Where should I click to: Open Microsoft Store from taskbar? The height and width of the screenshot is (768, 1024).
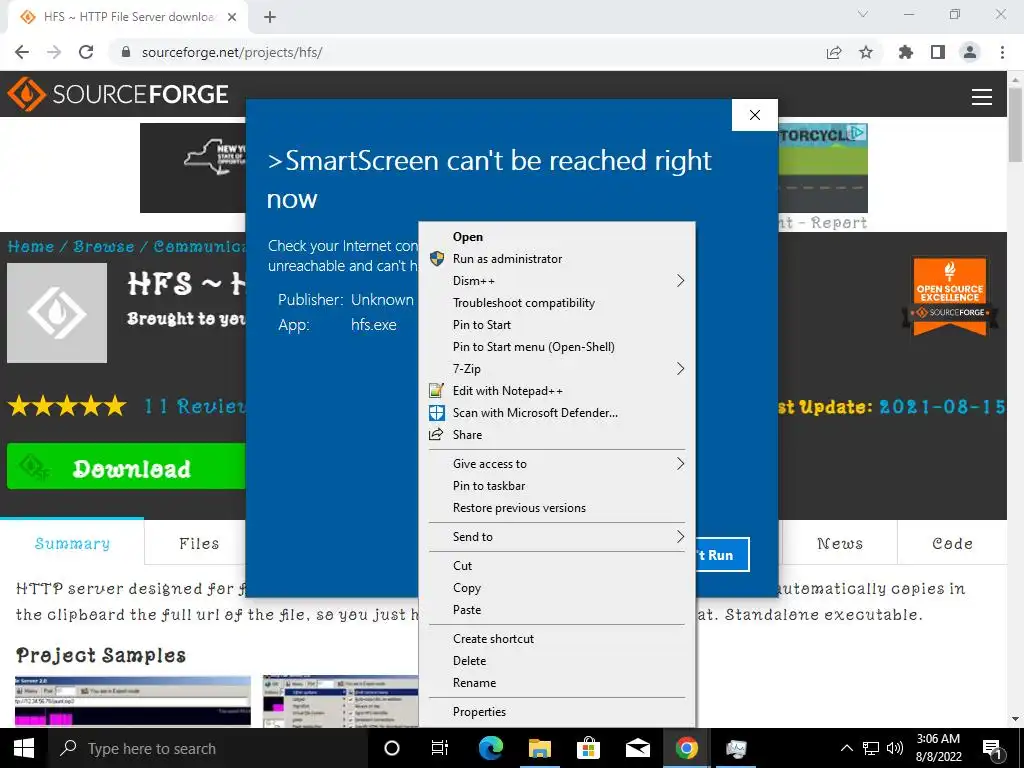pyautogui.click(x=588, y=748)
